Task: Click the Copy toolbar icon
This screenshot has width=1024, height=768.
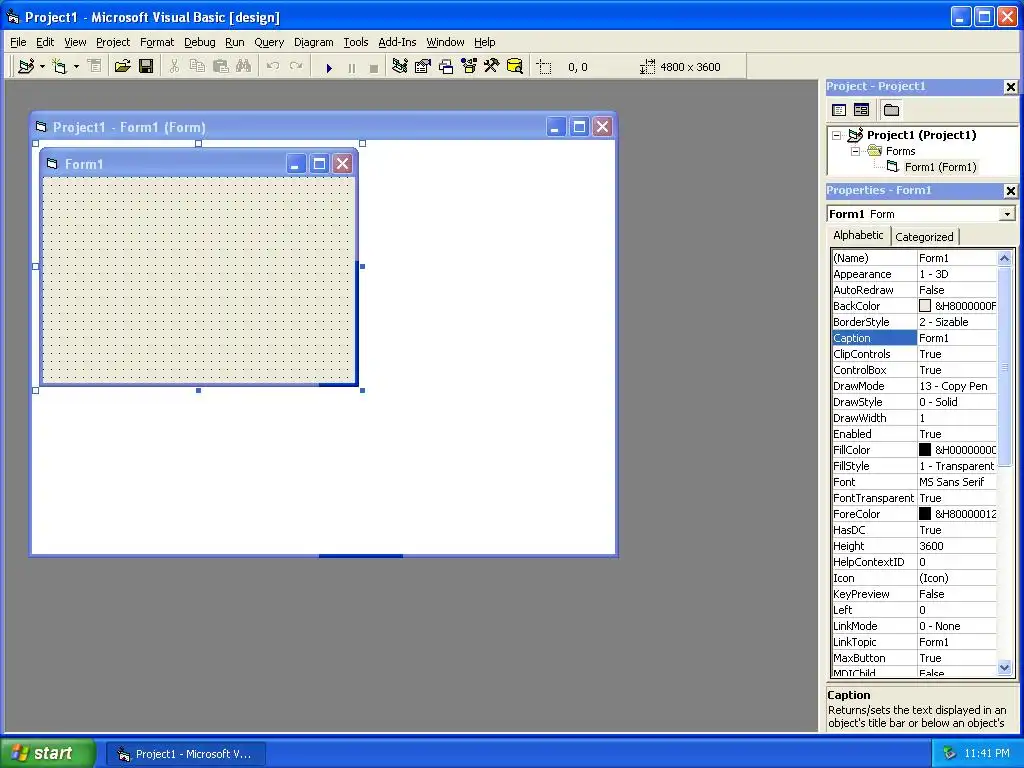Action: coord(197,66)
